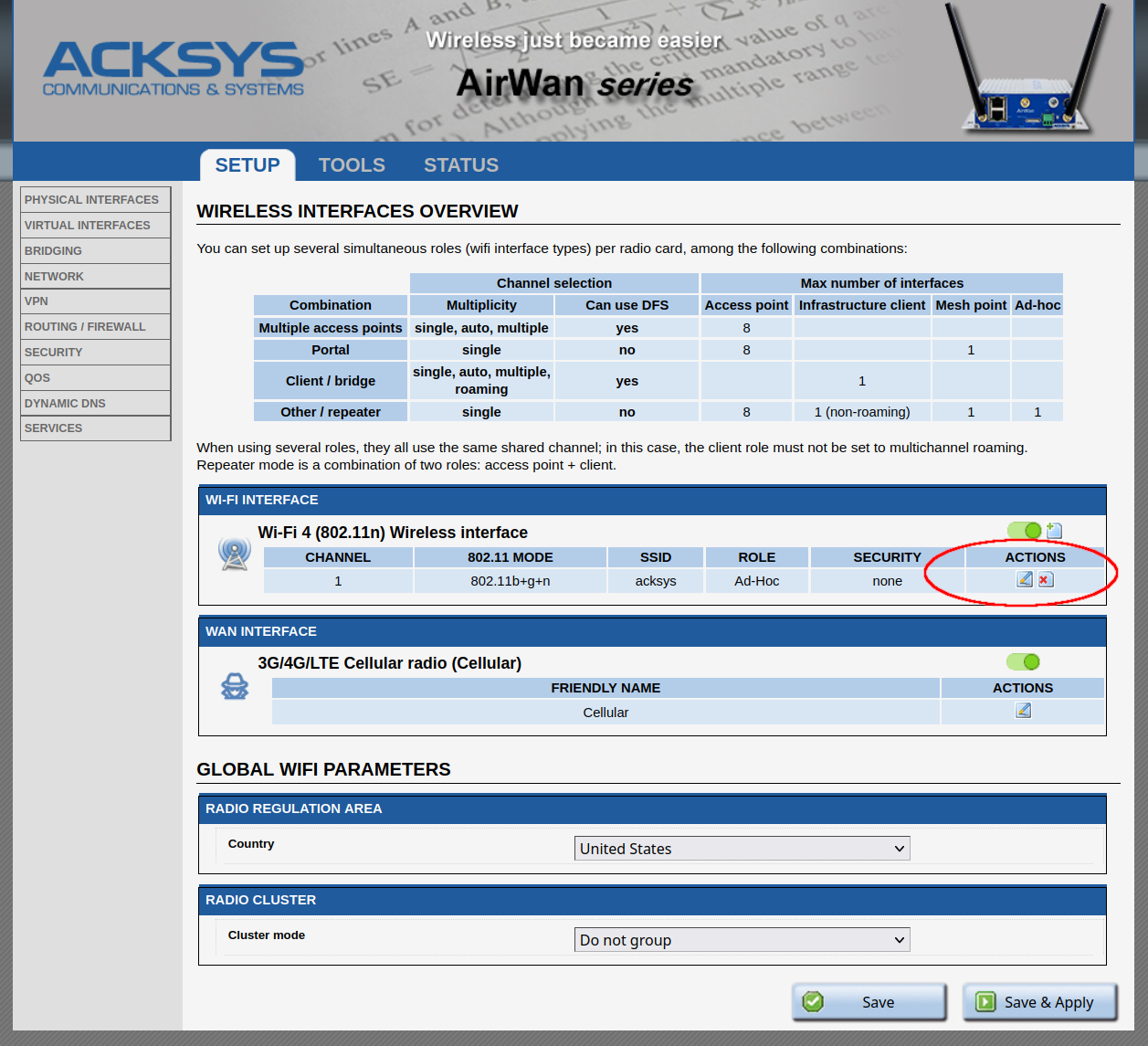Click the cellular radio modem icon
The width and height of the screenshot is (1148, 1046).
click(x=235, y=686)
